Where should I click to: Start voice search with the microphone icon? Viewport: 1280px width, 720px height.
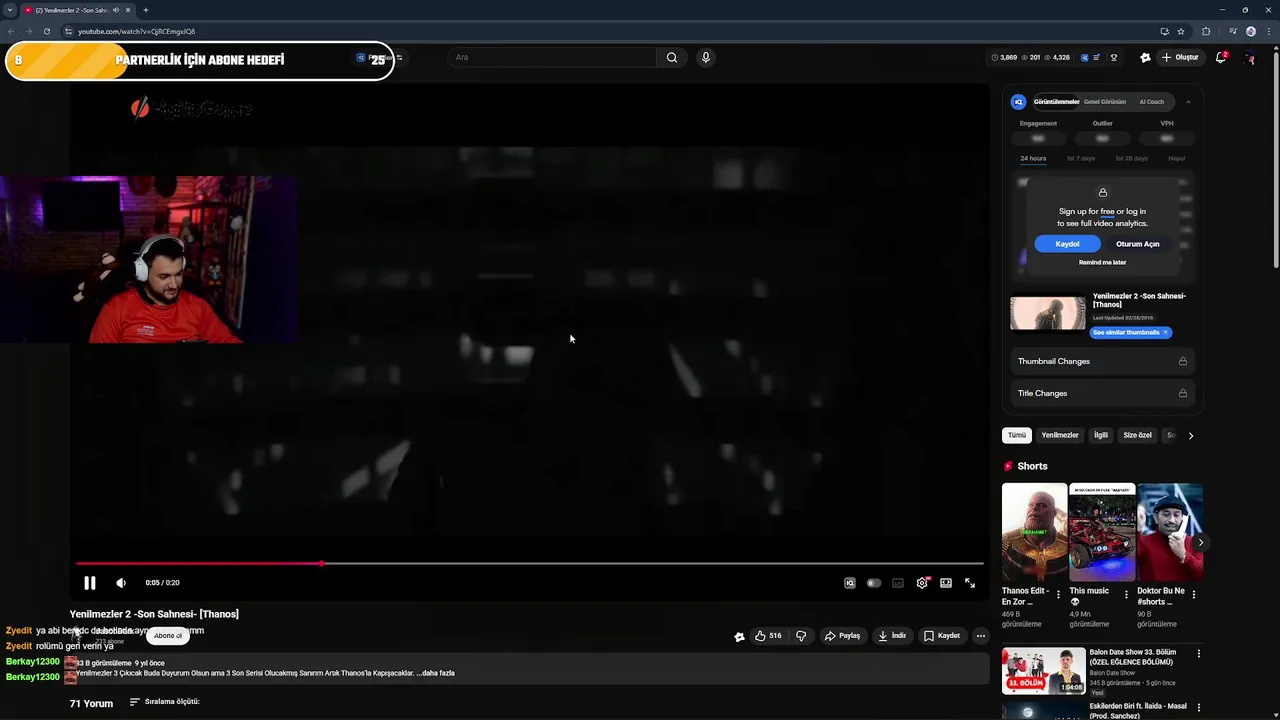(x=705, y=57)
